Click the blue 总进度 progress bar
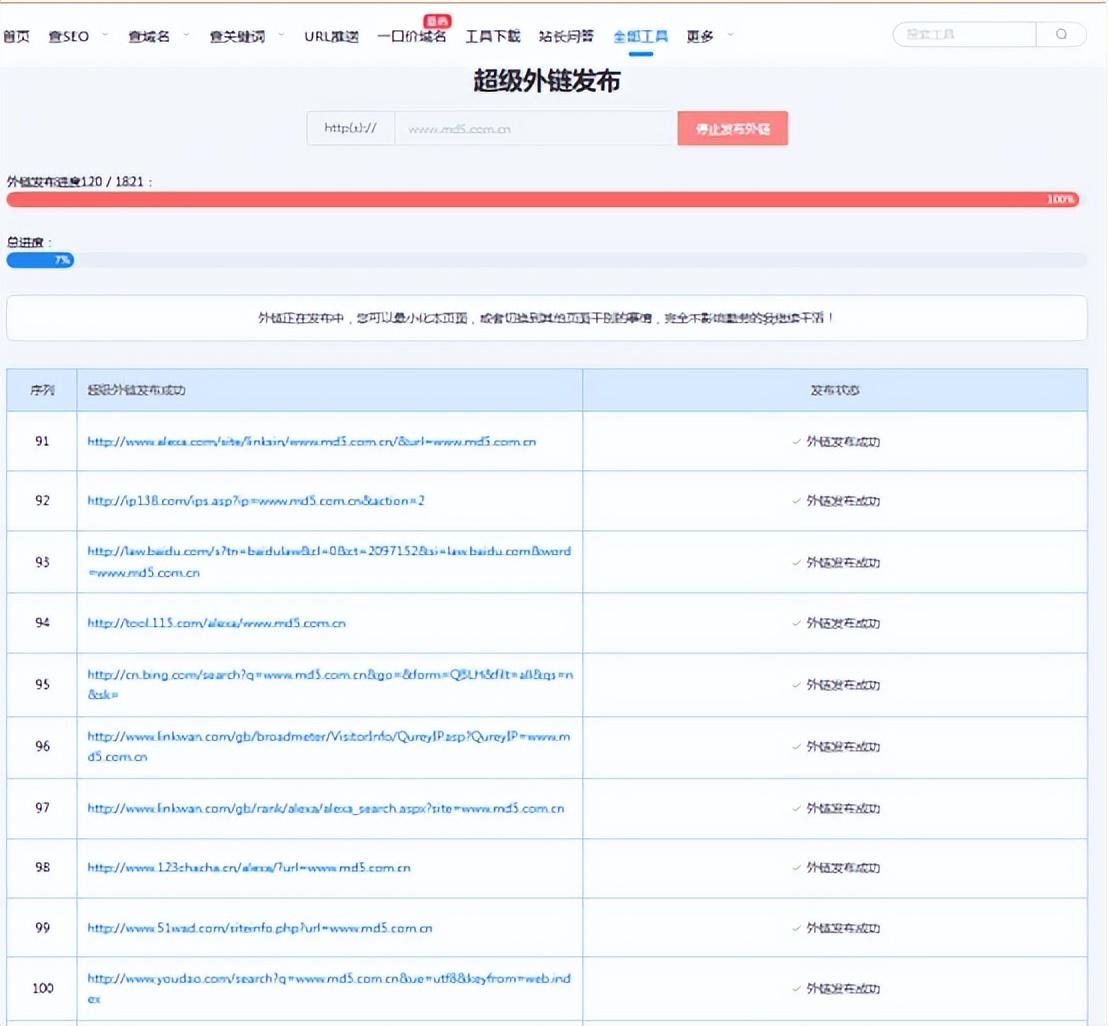1108x1026 pixels. 40,260
